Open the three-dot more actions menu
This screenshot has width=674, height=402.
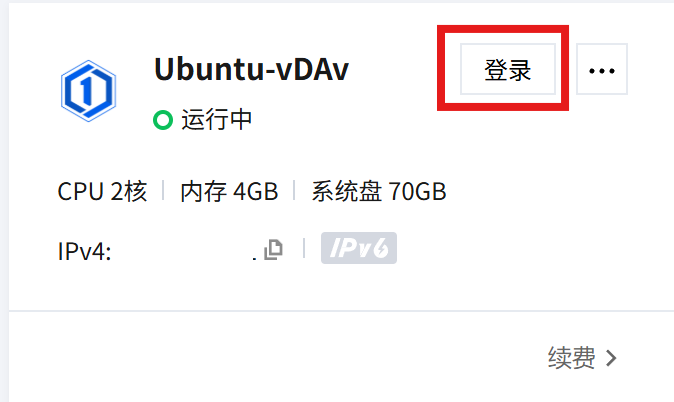pyautogui.click(x=602, y=69)
